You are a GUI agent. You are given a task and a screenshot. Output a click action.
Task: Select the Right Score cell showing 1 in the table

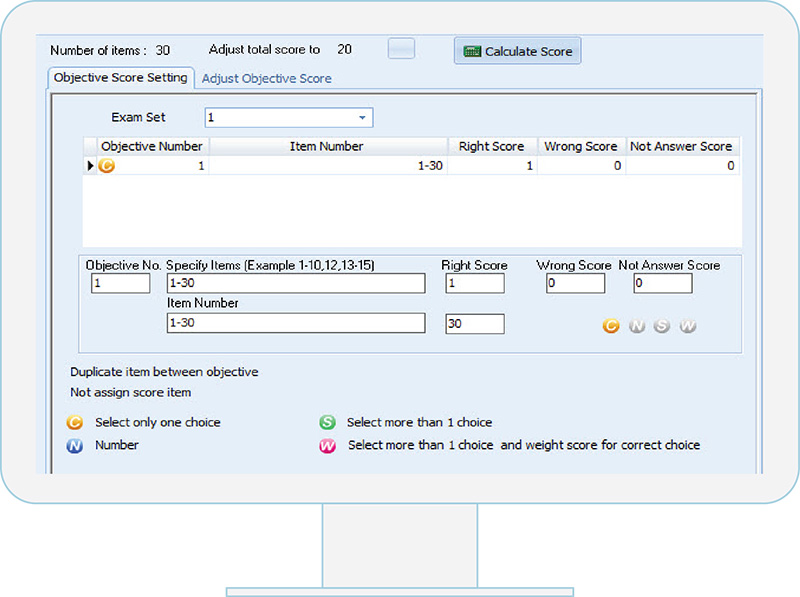click(492, 166)
